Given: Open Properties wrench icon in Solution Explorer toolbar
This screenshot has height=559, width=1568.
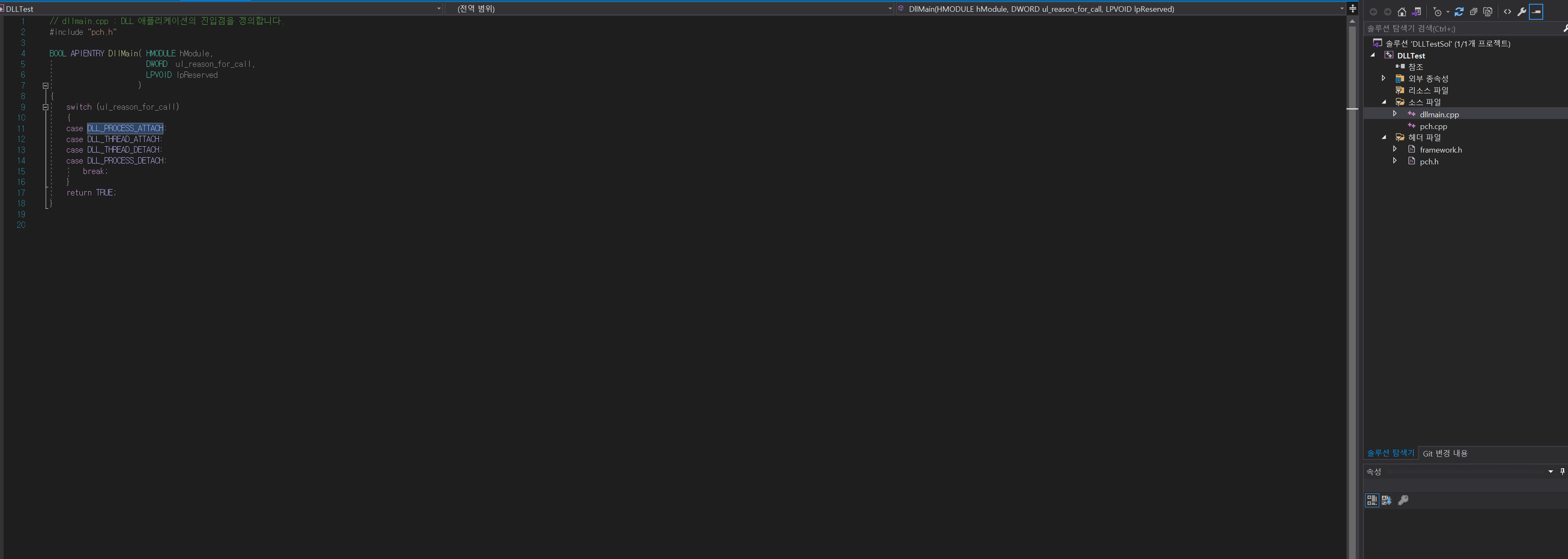Looking at the screenshot, I should [1522, 12].
